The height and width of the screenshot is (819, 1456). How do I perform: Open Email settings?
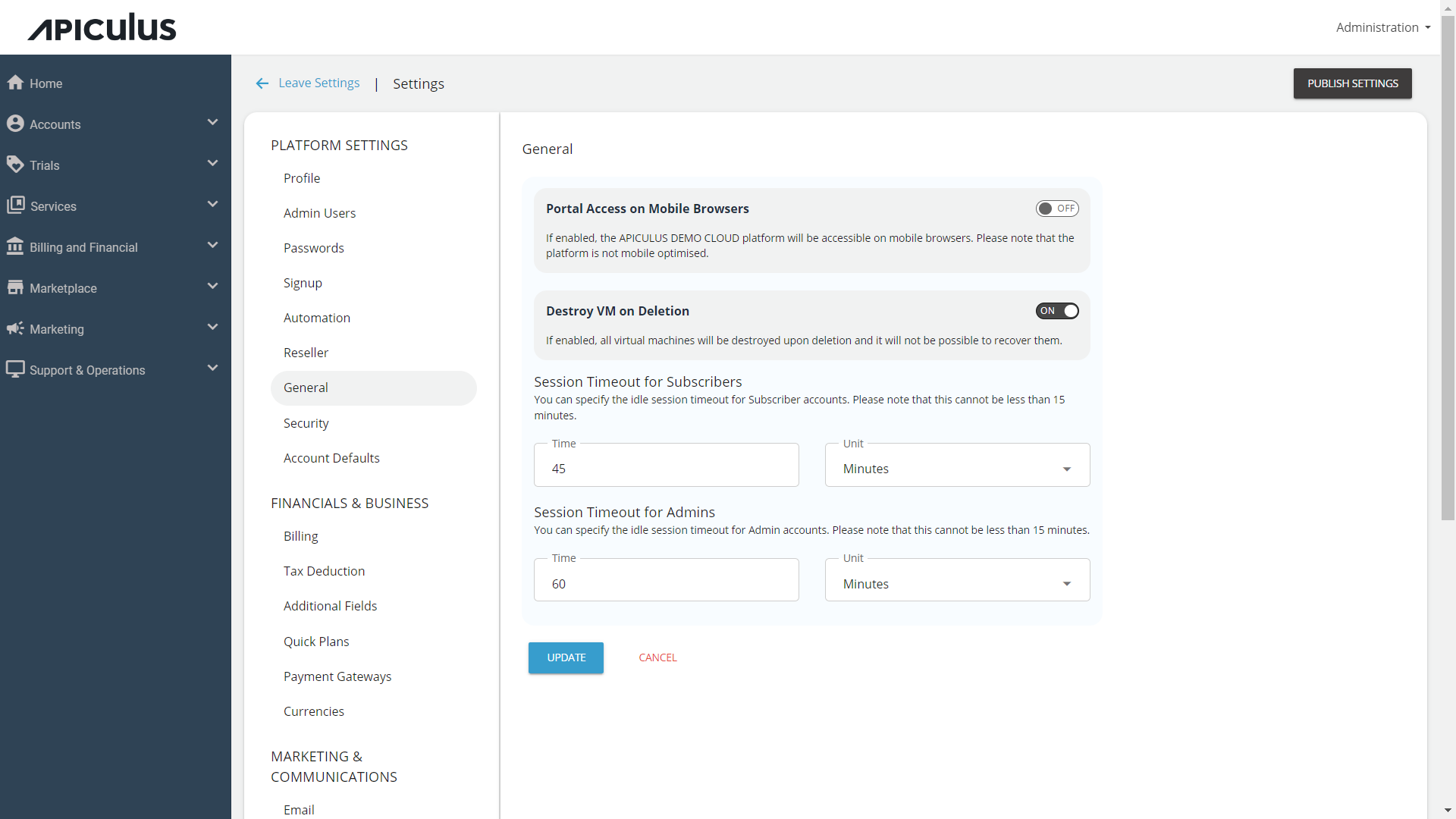coord(299,810)
